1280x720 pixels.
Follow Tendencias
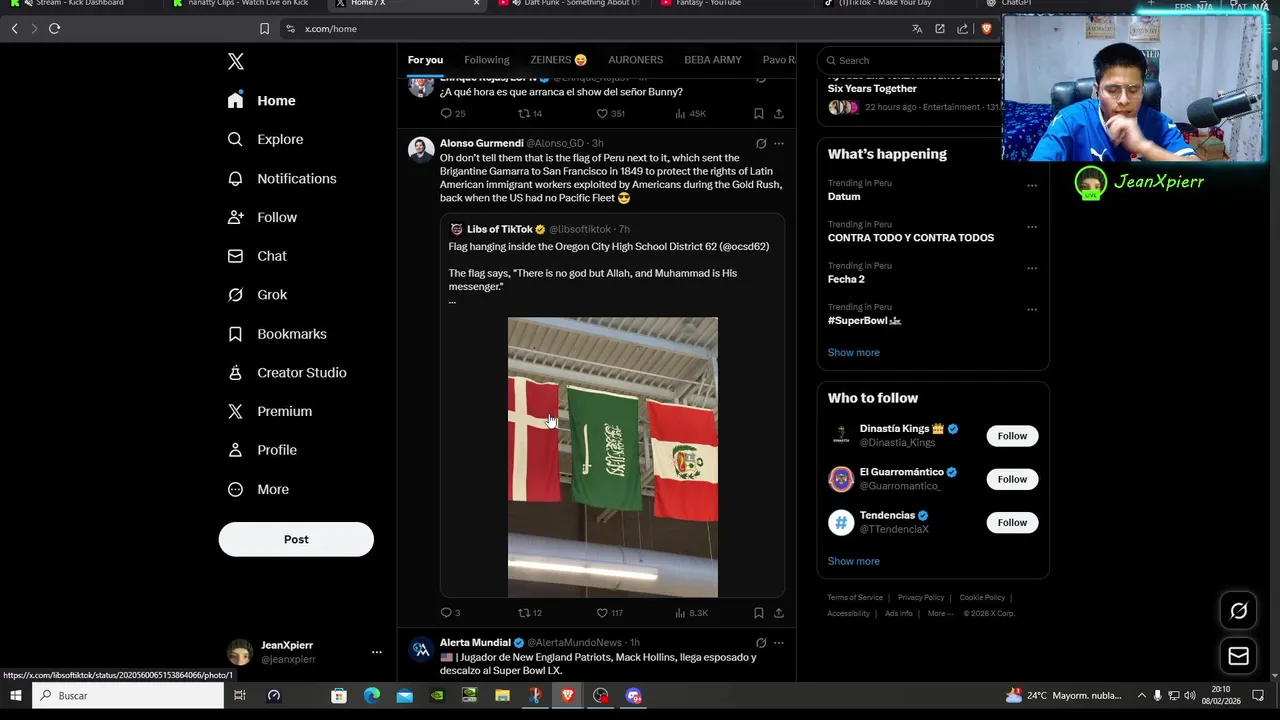click(1012, 523)
